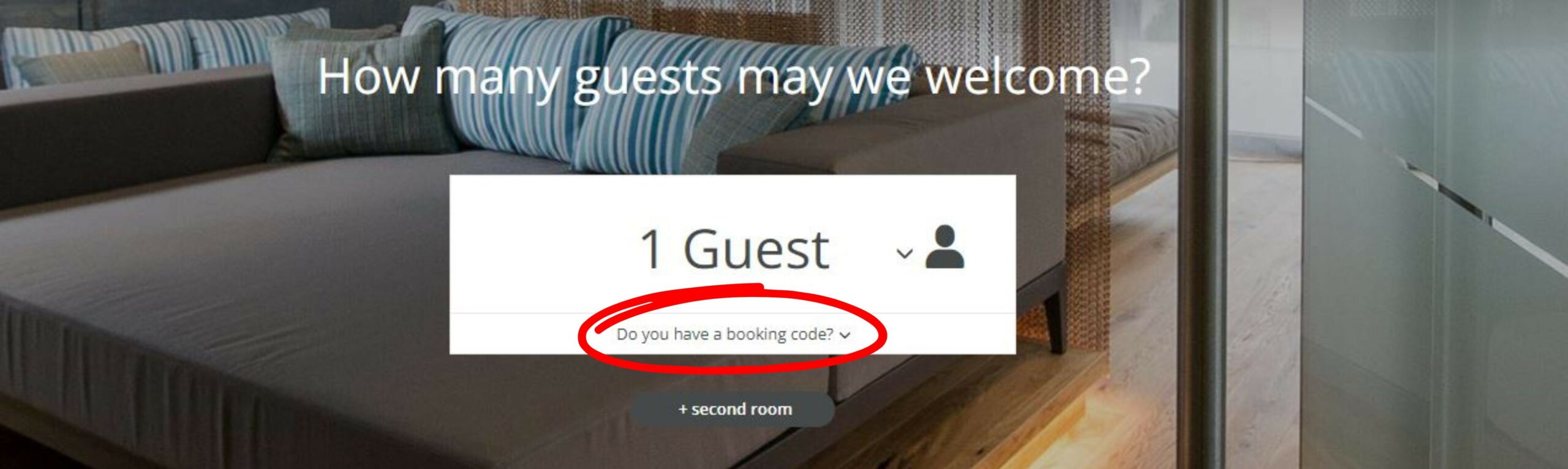Click the '+ second room' pill button label
The image size is (1568, 469).
click(735, 409)
